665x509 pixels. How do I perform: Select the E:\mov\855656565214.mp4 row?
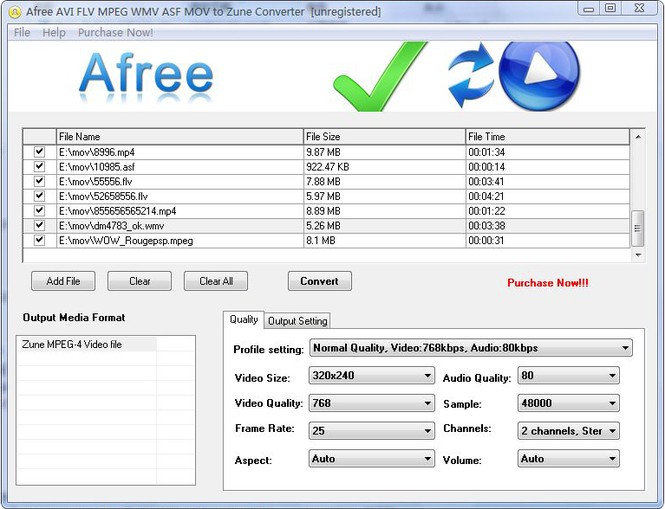326,211
